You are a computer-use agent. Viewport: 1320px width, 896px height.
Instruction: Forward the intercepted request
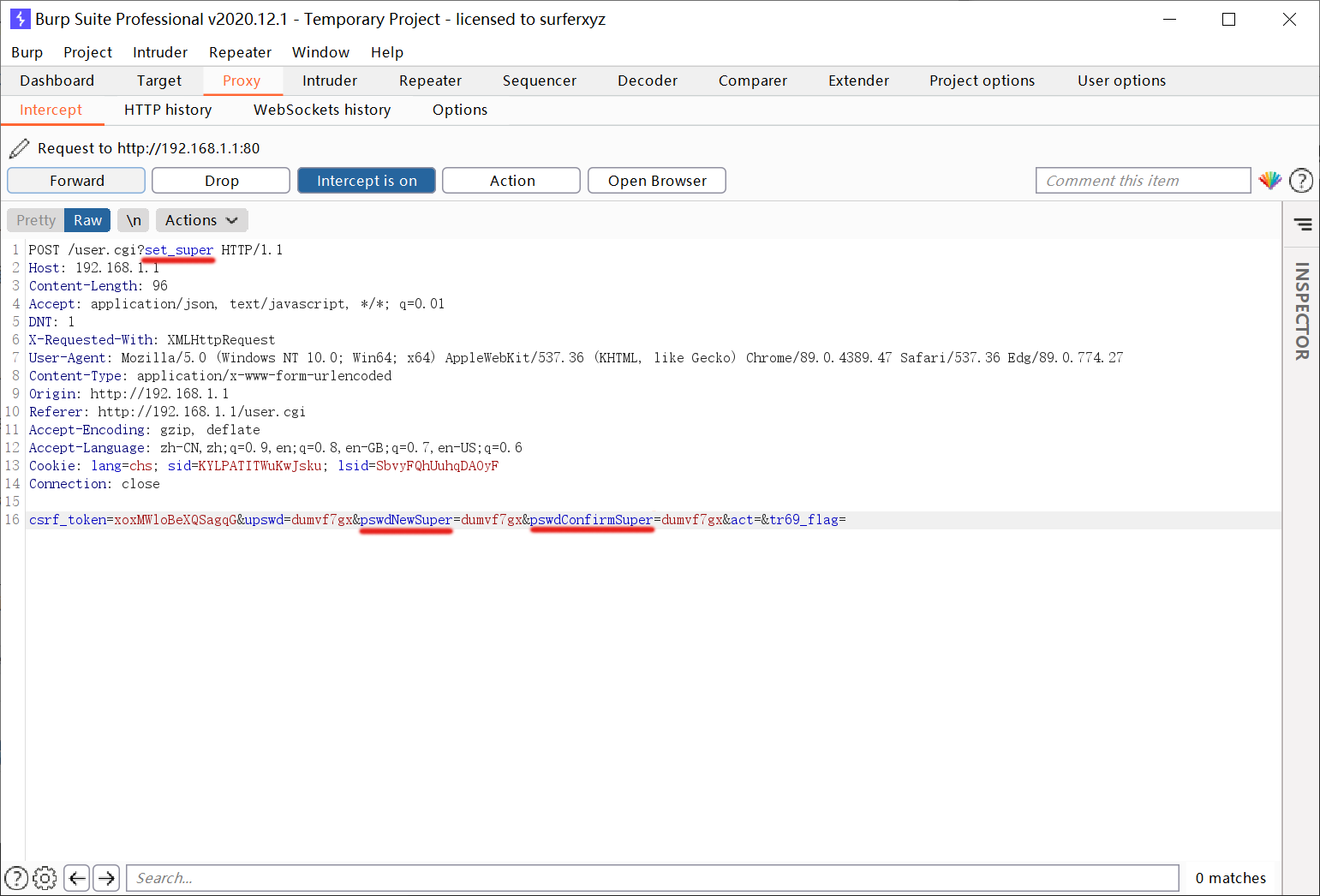click(x=76, y=181)
